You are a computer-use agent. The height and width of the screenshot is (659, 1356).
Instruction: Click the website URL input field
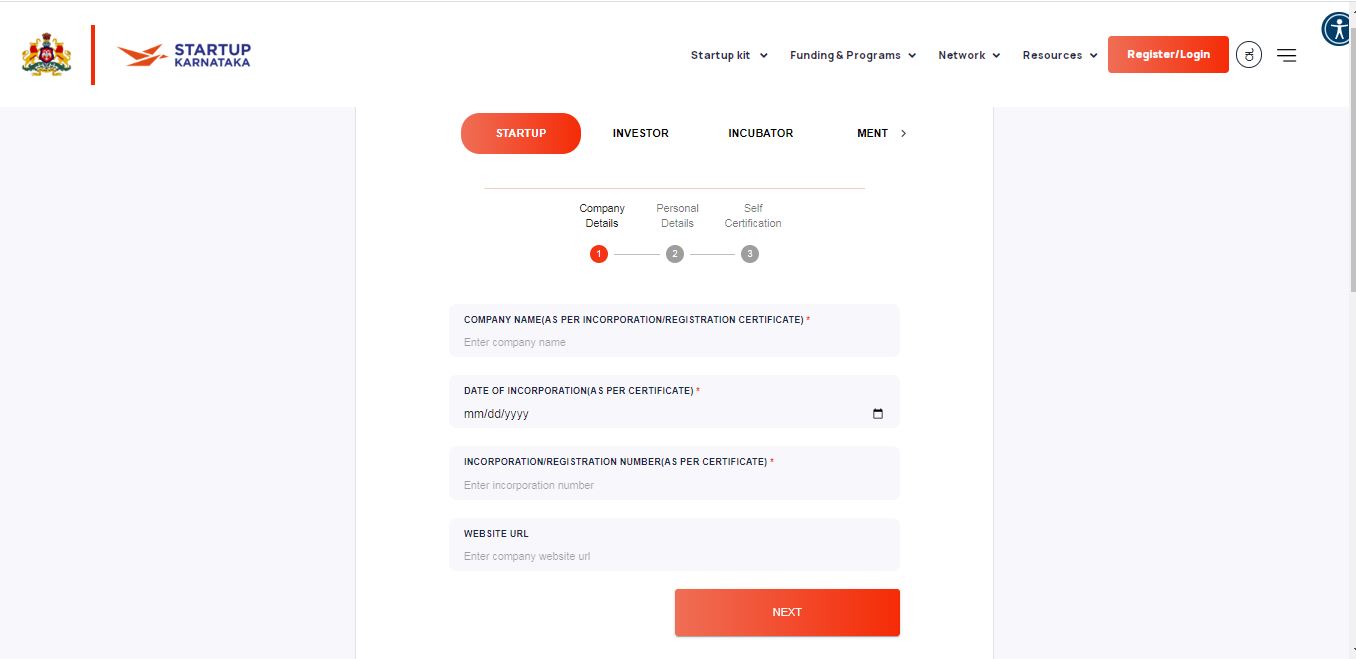coord(674,556)
